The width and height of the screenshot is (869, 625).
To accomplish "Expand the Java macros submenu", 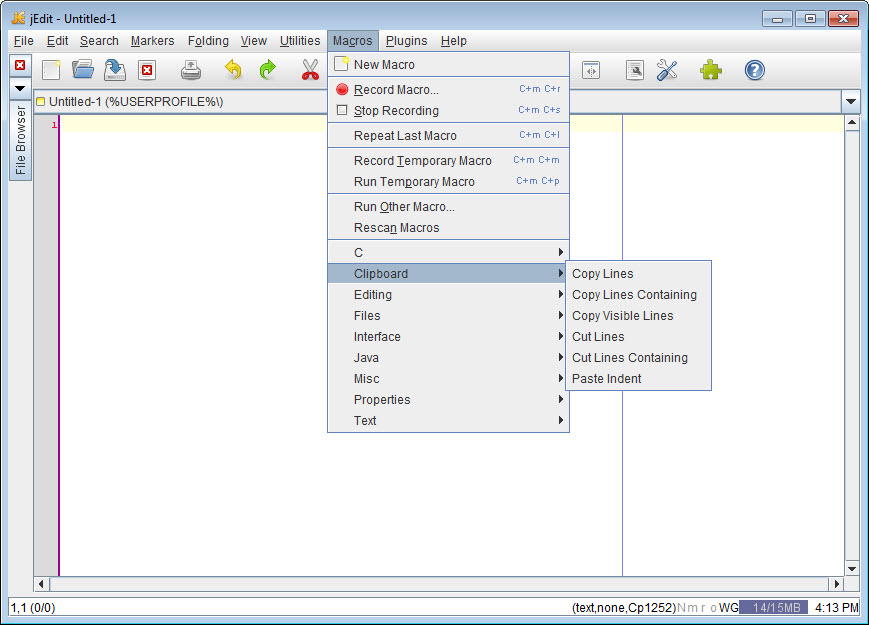I will pyautogui.click(x=448, y=358).
